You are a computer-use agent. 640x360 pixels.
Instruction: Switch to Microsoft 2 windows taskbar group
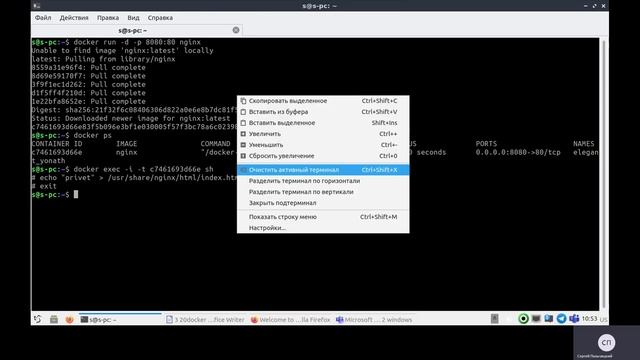click(x=374, y=320)
